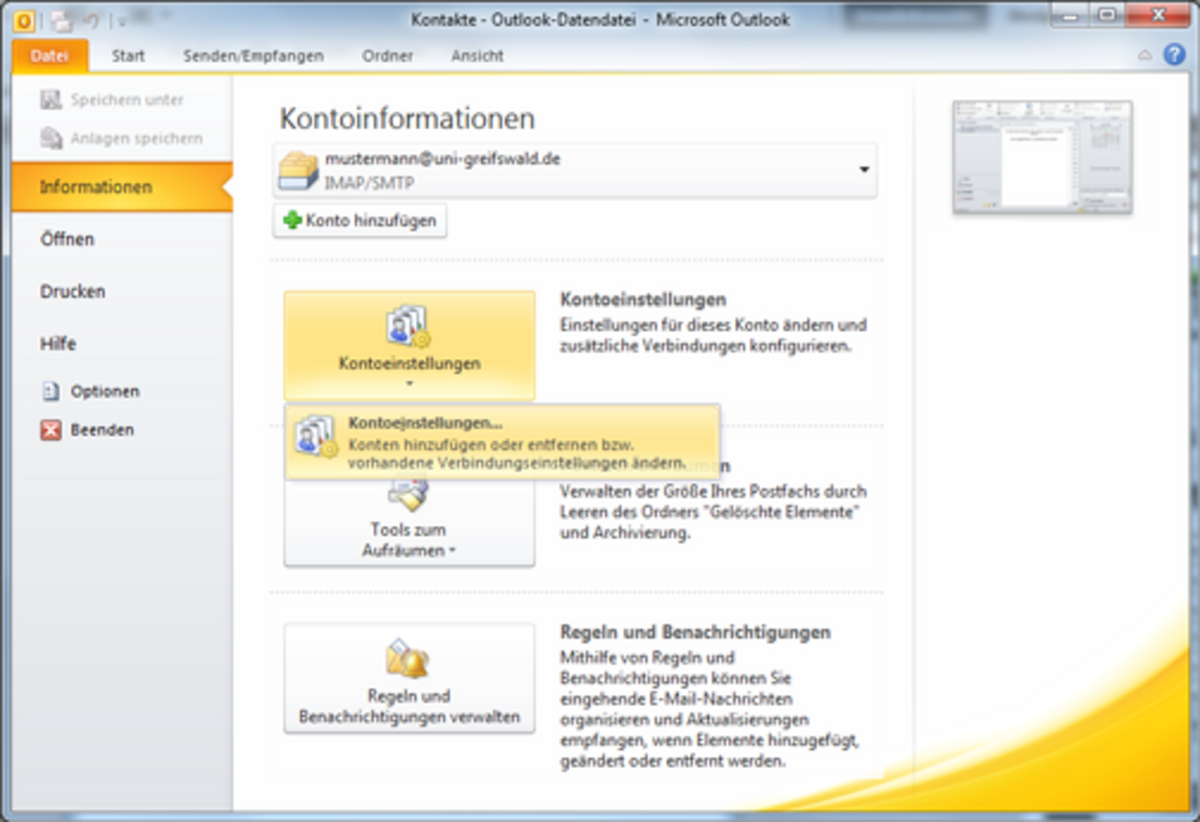Click the green plus Konto hinzufügen icon
Screen dimensions: 1200x822
point(293,221)
